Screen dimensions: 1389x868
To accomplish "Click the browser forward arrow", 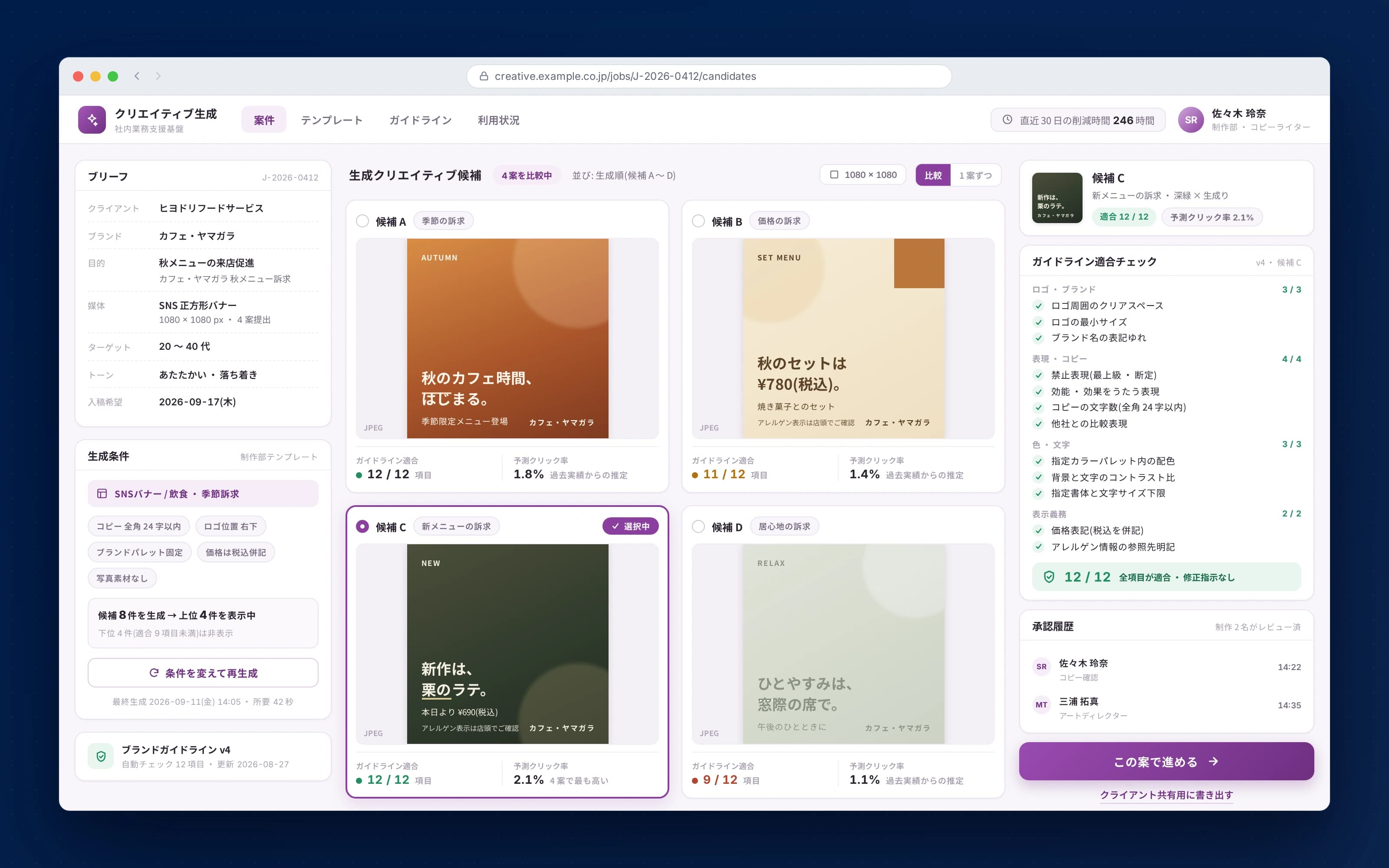I will (x=158, y=76).
